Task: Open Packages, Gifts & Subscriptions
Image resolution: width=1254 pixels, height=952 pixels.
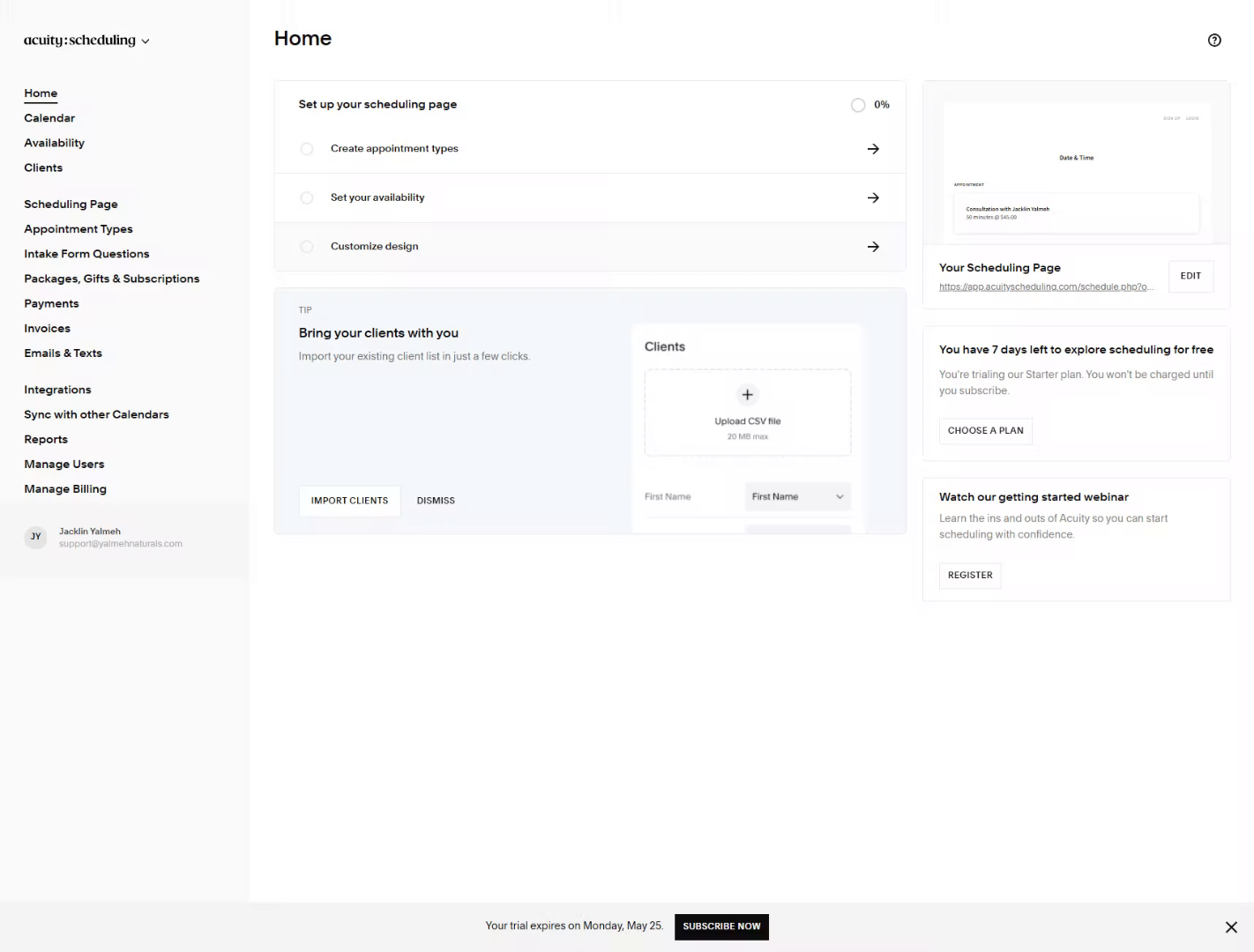Action: [112, 279]
